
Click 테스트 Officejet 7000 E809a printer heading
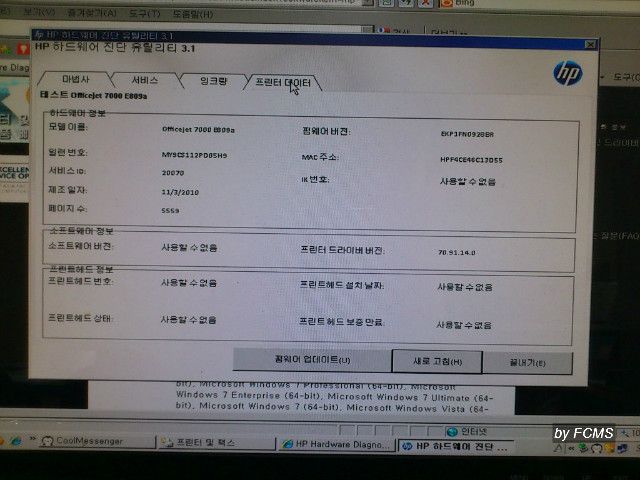coord(93,96)
